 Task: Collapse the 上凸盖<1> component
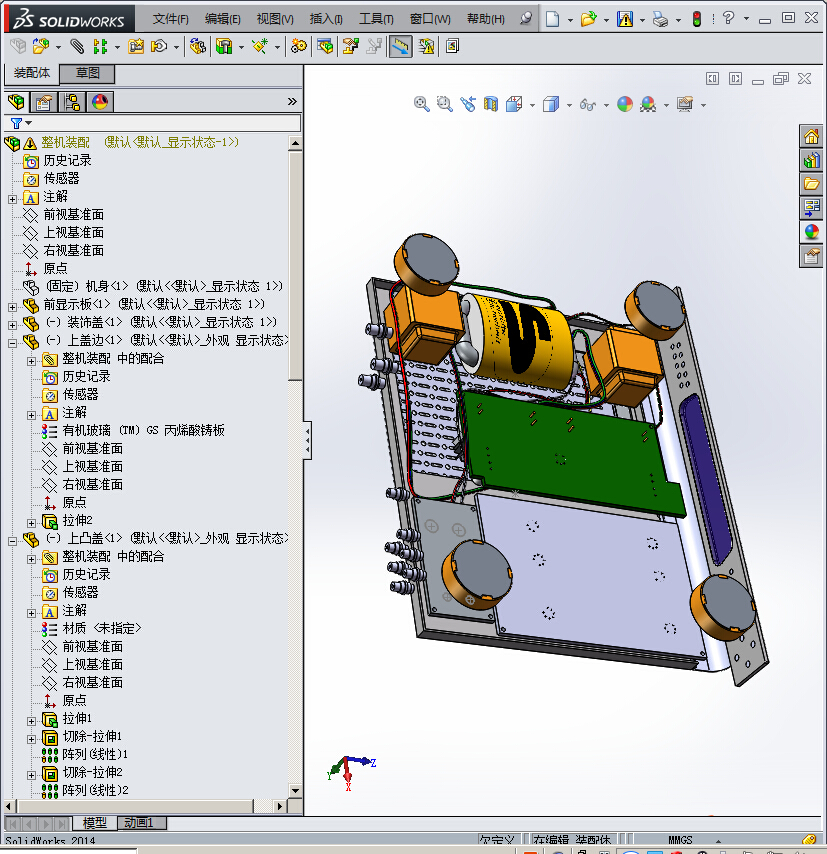[x=13, y=541]
